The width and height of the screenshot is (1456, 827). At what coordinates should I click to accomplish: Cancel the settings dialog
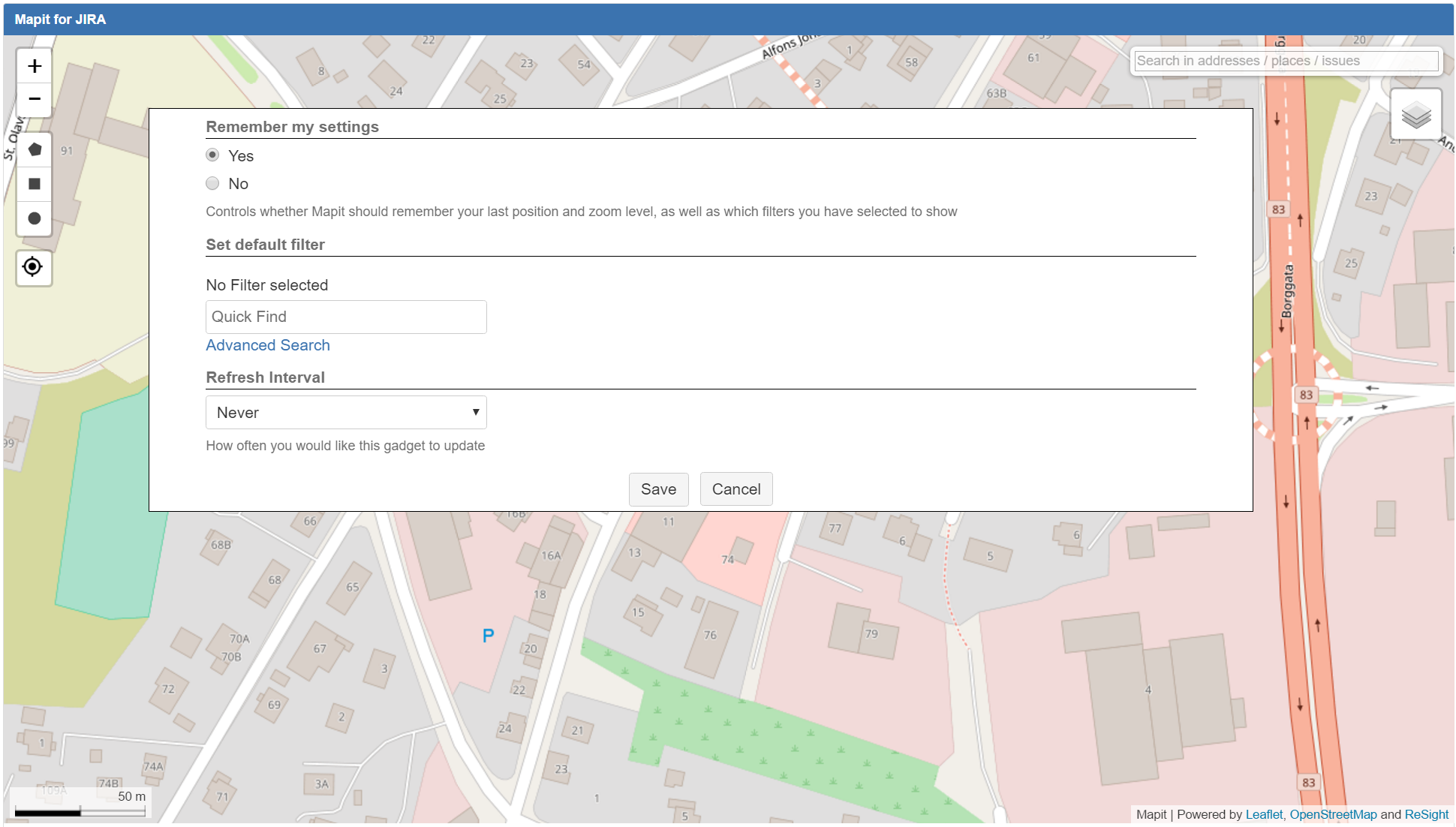(736, 489)
